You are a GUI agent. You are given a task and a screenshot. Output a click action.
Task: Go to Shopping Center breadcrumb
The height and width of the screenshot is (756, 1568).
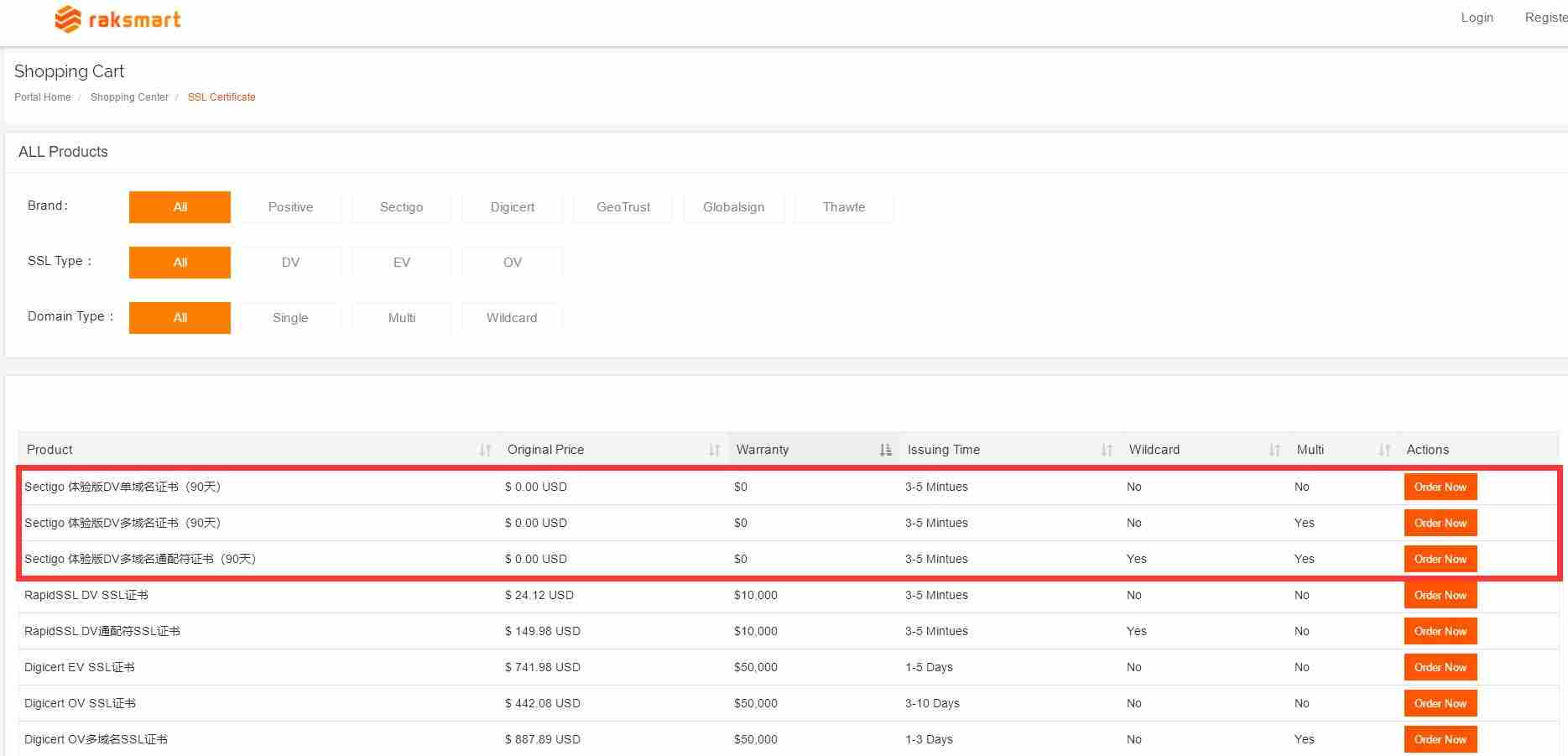point(129,97)
